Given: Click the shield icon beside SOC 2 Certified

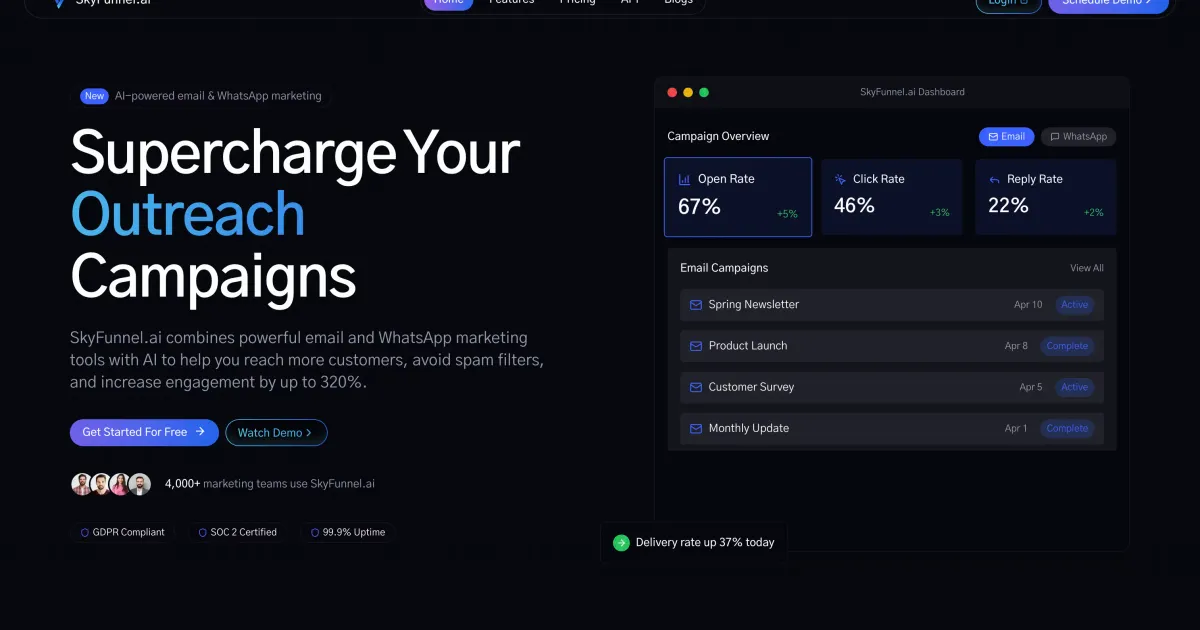Looking at the screenshot, I should [202, 533].
